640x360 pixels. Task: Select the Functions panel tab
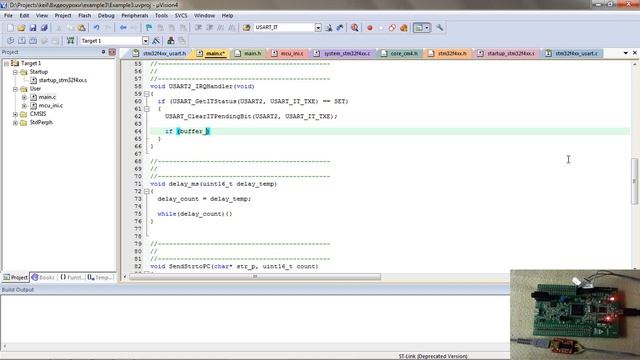click(71, 278)
